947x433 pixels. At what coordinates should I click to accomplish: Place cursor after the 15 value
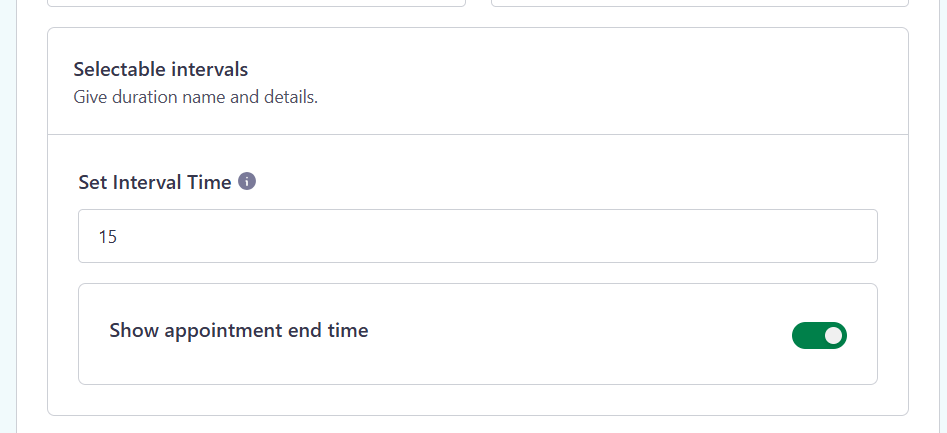click(118, 237)
